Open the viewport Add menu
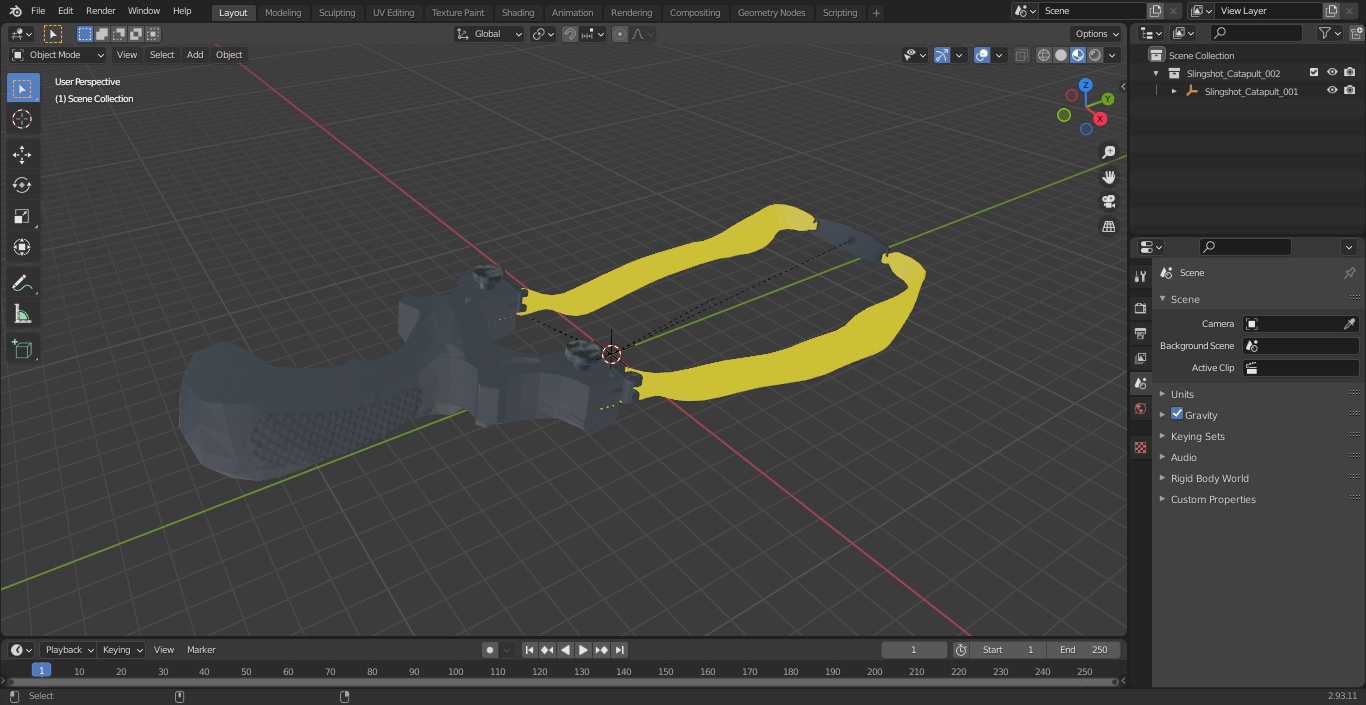 click(195, 55)
